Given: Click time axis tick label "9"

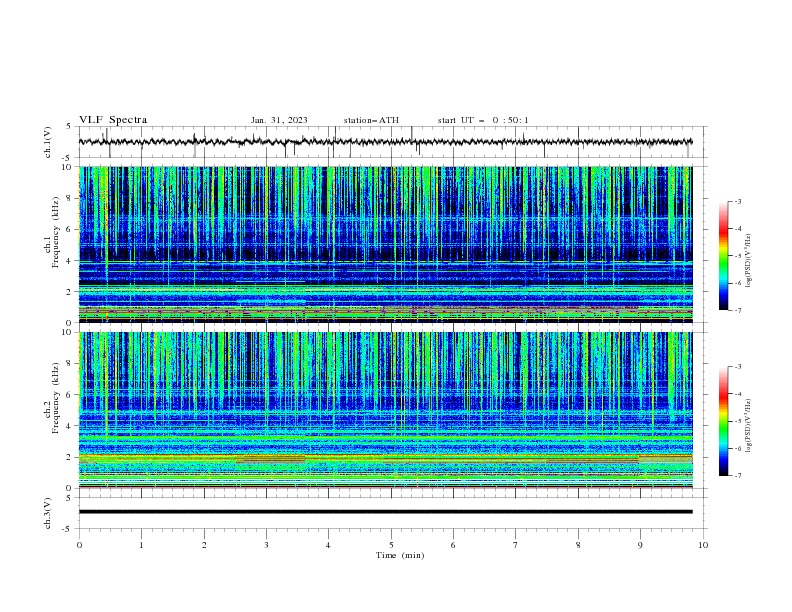Looking at the screenshot, I should pos(640,545).
